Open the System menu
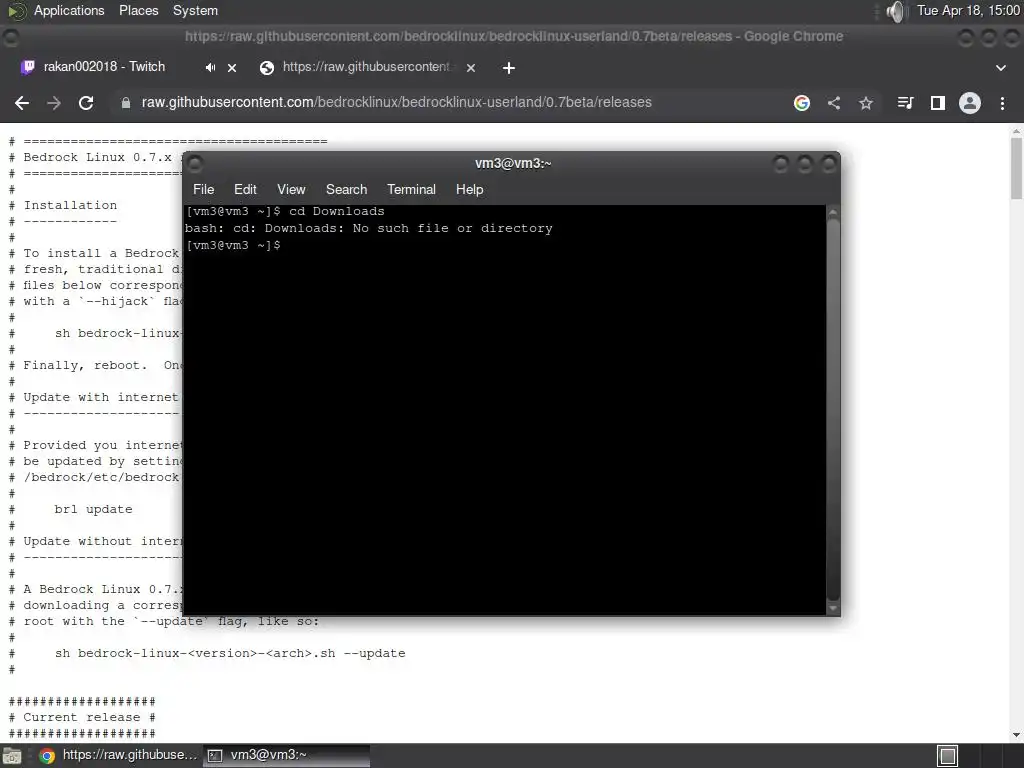The height and width of the screenshot is (768, 1024). point(195,10)
